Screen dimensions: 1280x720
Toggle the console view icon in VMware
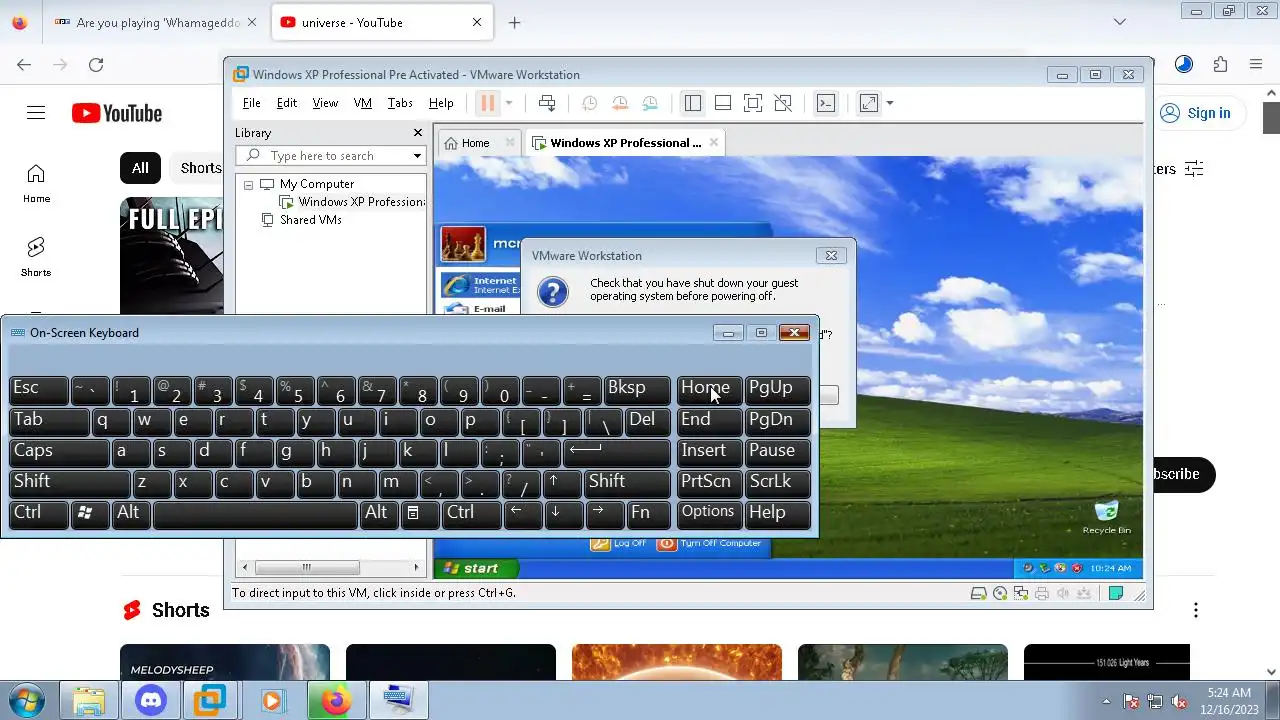pyautogui.click(x=826, y=103)
